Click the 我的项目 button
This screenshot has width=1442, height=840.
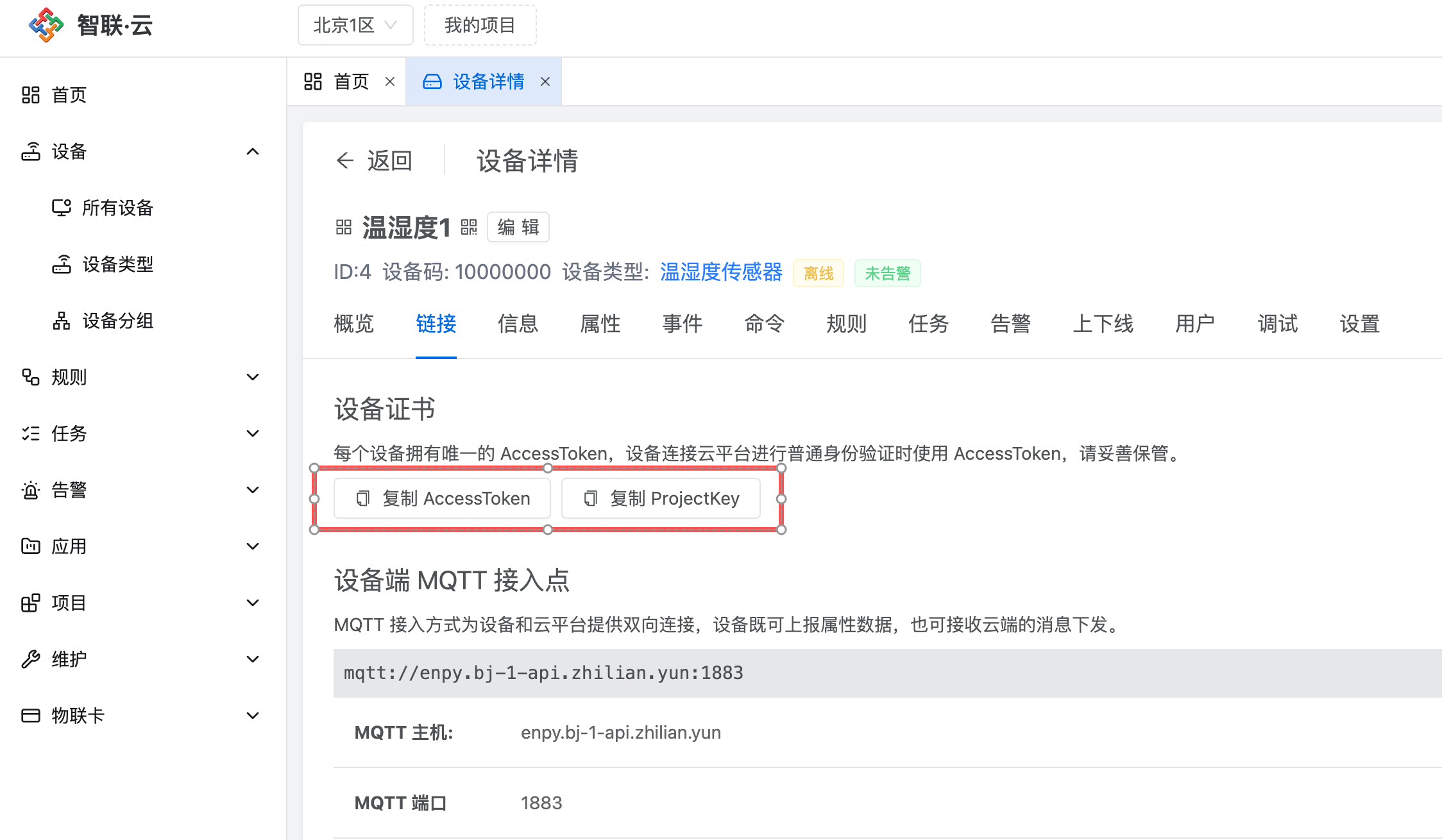pyautogui.click(x=480, y=25)
